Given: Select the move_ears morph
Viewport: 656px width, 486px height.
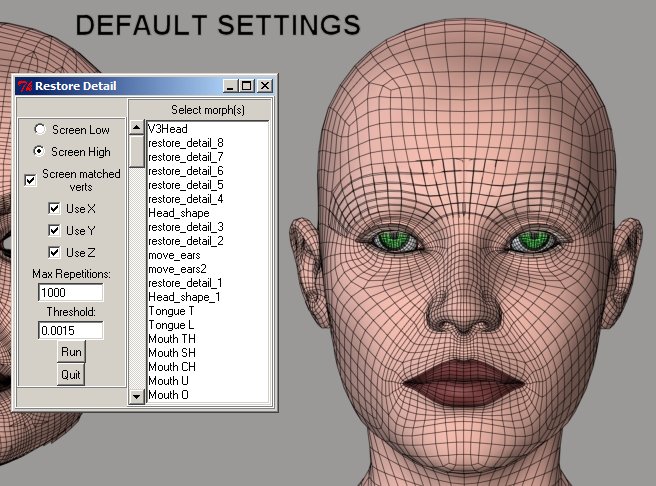Looking at the screenshot, I should click(x=174, y=255).
